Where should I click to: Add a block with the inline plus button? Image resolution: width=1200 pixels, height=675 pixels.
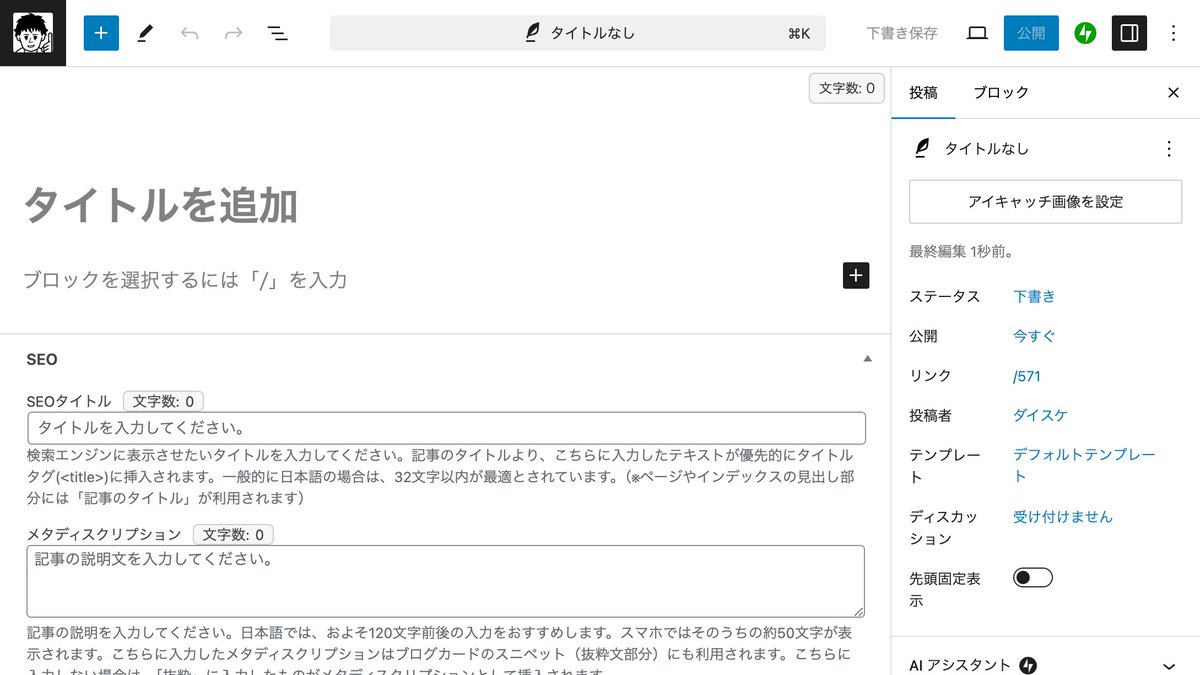click(x=855, y=275)
